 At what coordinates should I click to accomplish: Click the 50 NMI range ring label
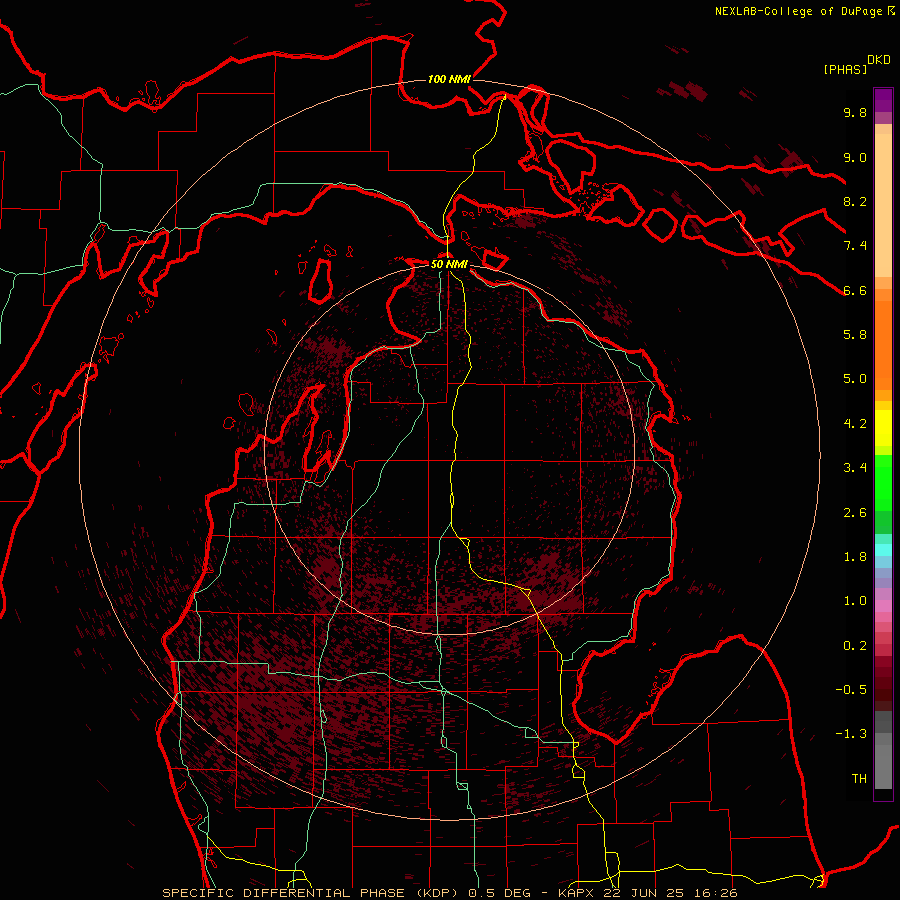coord(449,264)
